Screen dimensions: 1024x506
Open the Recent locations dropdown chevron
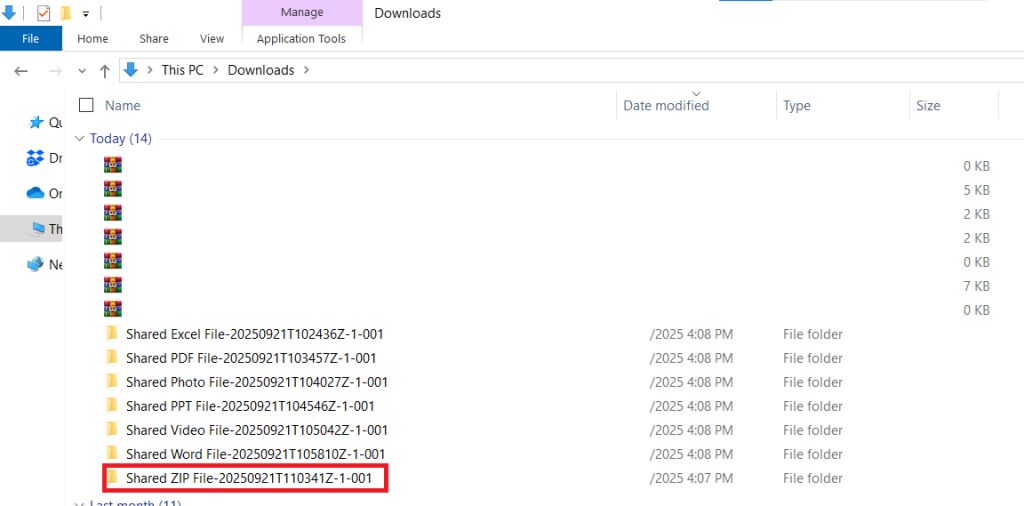click(x=82, y=71)
